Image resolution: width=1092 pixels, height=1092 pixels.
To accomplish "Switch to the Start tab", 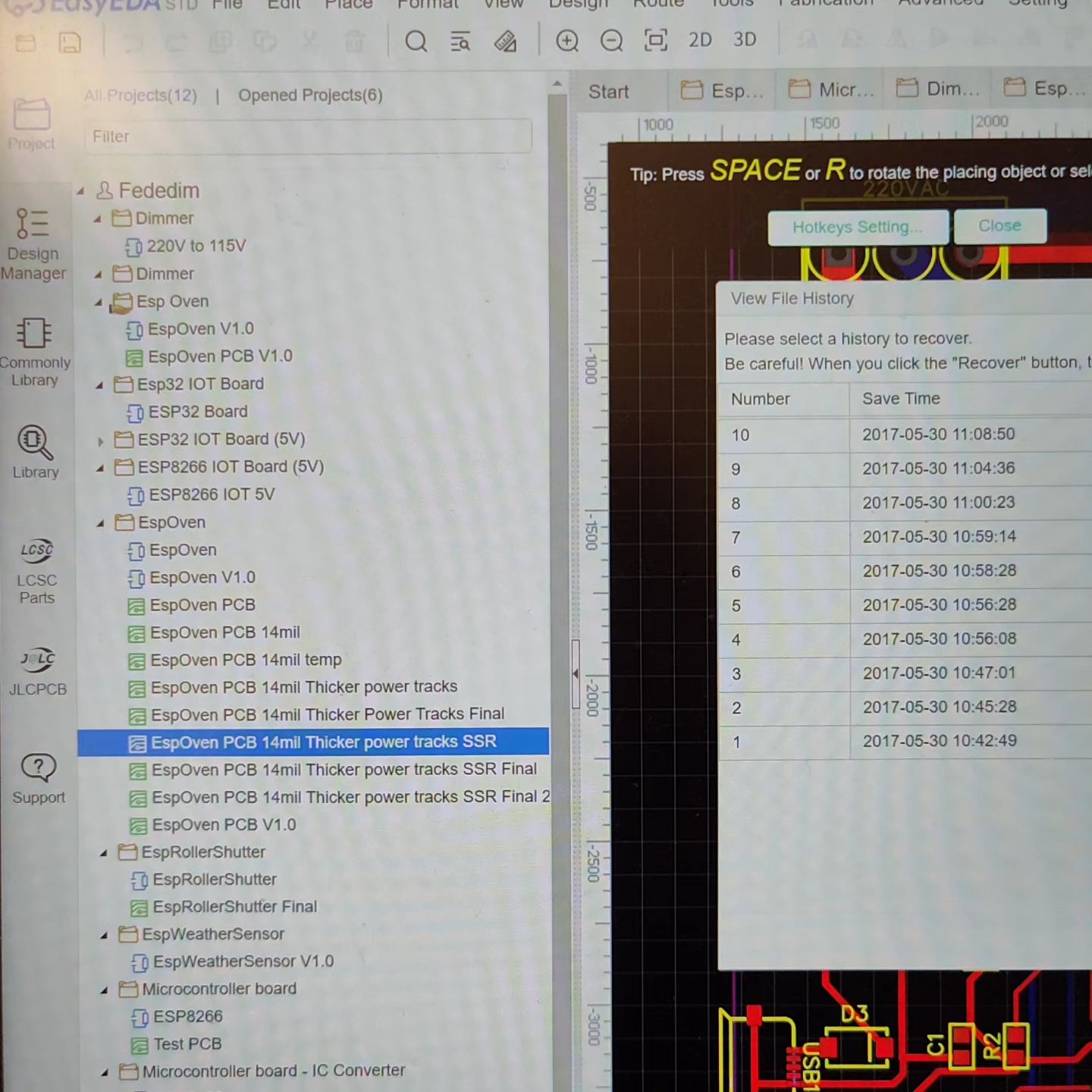I will (x=609, y=92).
